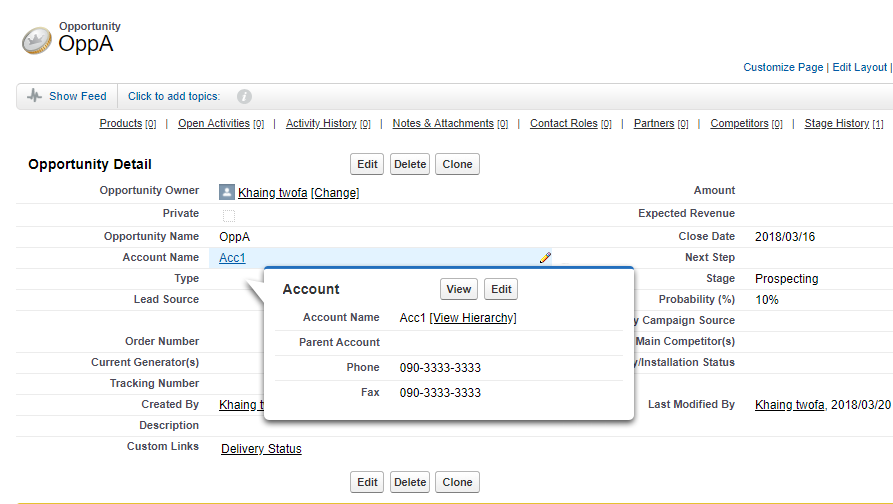Click the bottom Delete button
Screen dimensions: 893x504
point(409,482)
